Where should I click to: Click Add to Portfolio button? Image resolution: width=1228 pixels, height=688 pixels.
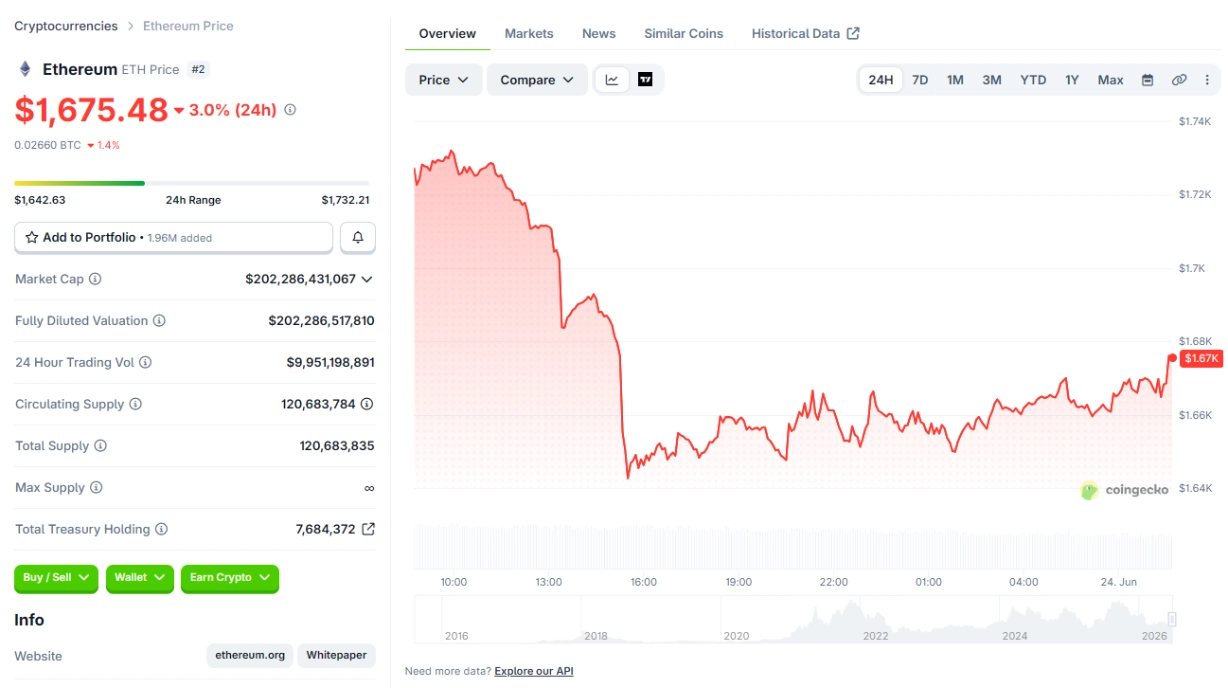(x=173, y=238)
